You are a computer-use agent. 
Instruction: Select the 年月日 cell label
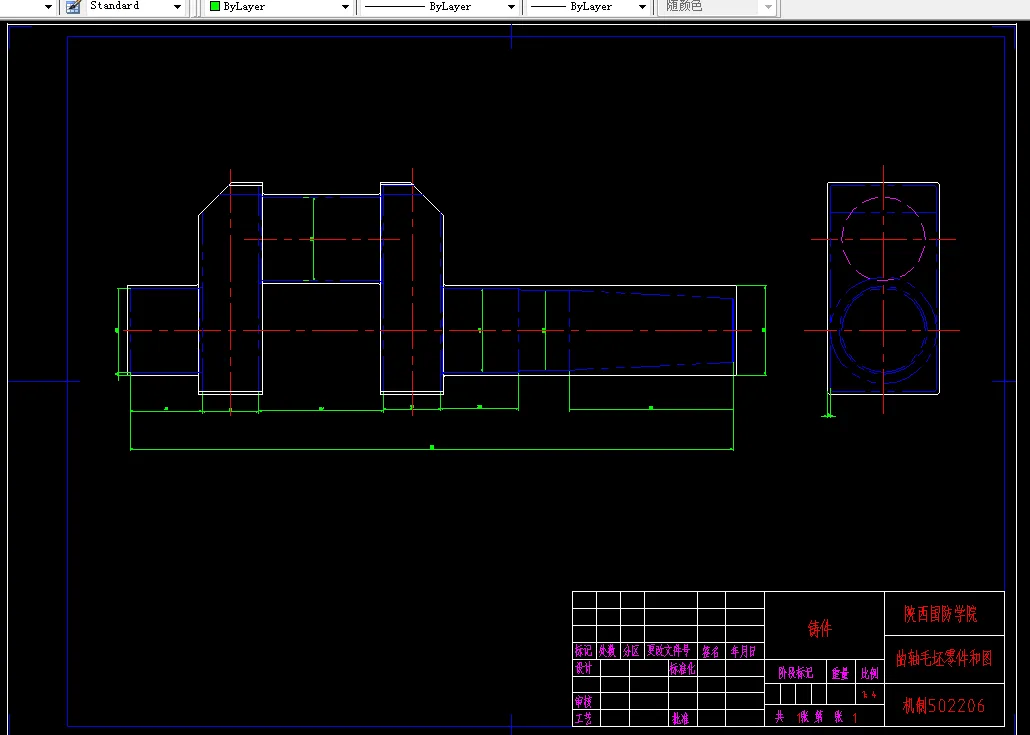pyautogui.click(x=744, y=651)
